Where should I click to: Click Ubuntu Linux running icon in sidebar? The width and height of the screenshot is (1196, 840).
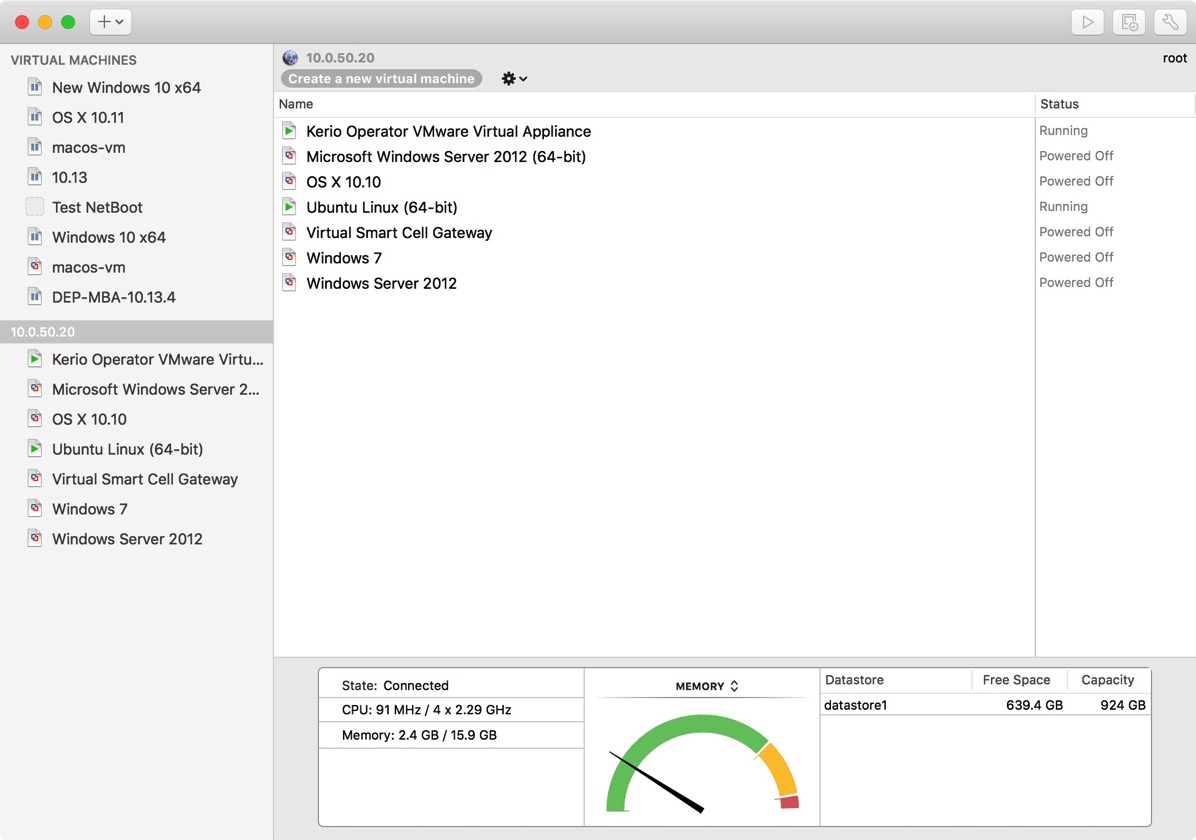tap(34, 449)
